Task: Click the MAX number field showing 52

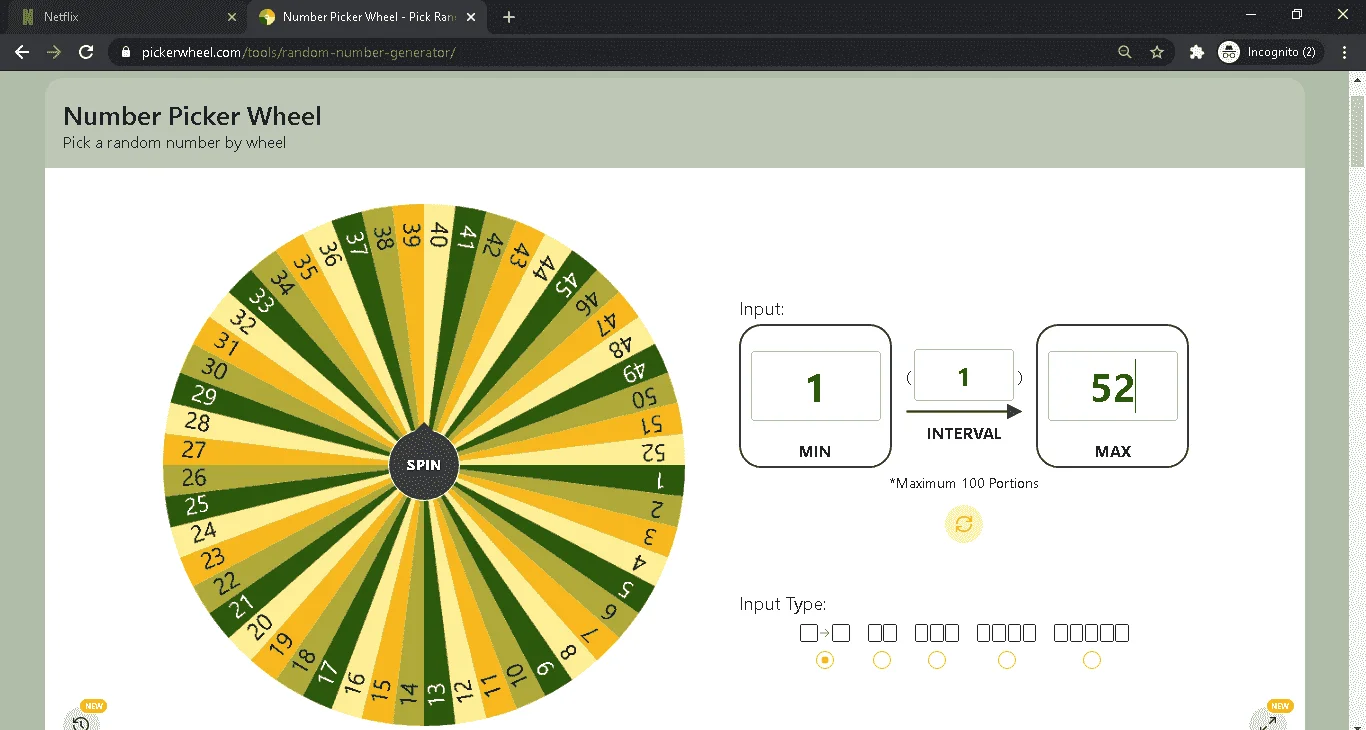Action: click(x=1112, y=386)
